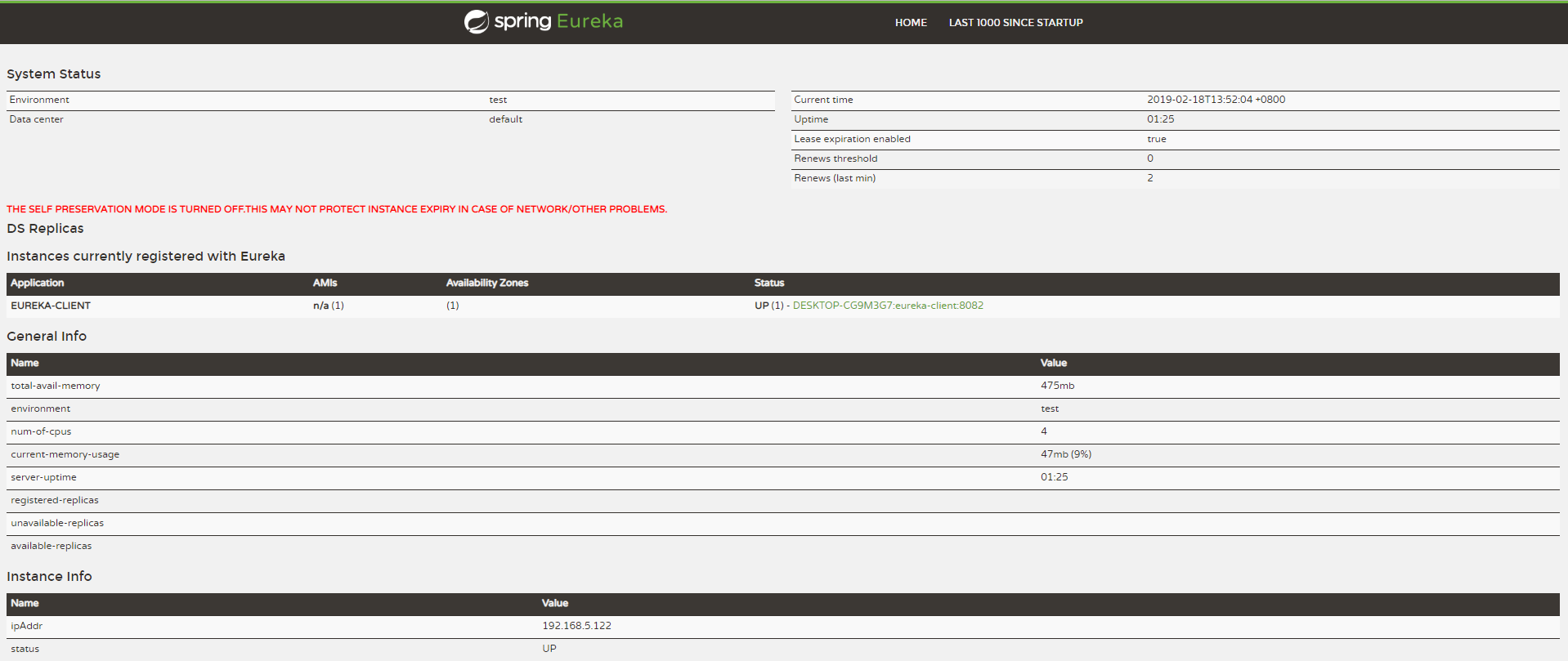This screenshot has height=661, width=1568.
Task: Click the Spring Eureka leaf logo icon
Action: click(x=477, y=22)
